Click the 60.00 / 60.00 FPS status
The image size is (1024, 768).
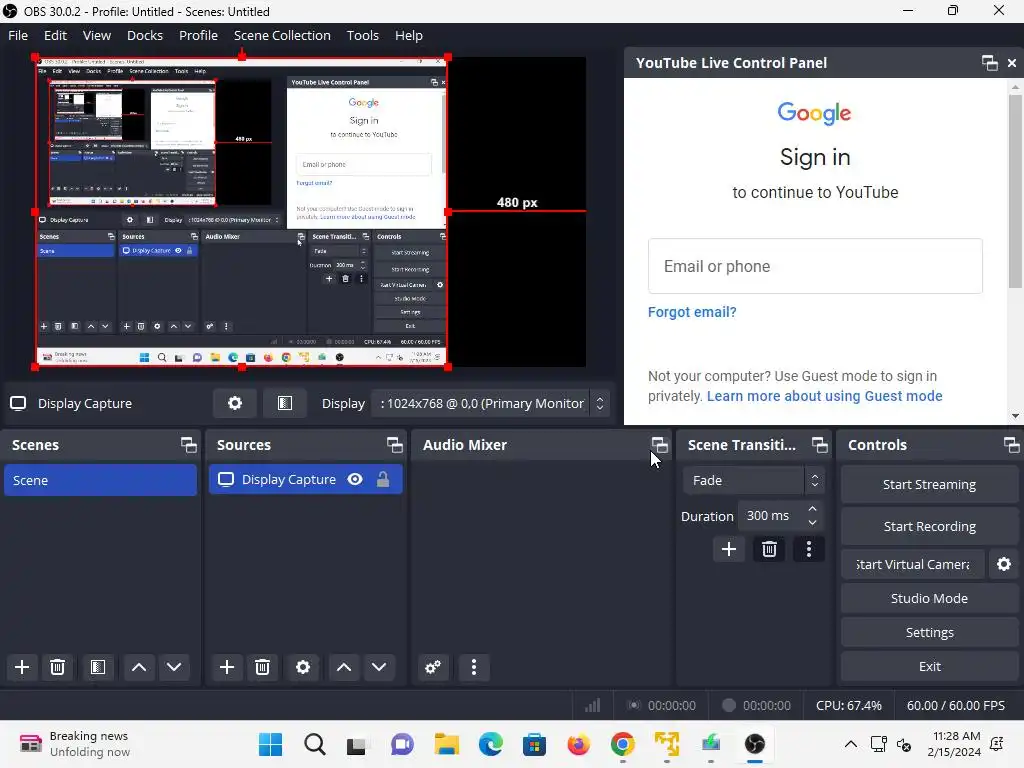tap(955, 705)
